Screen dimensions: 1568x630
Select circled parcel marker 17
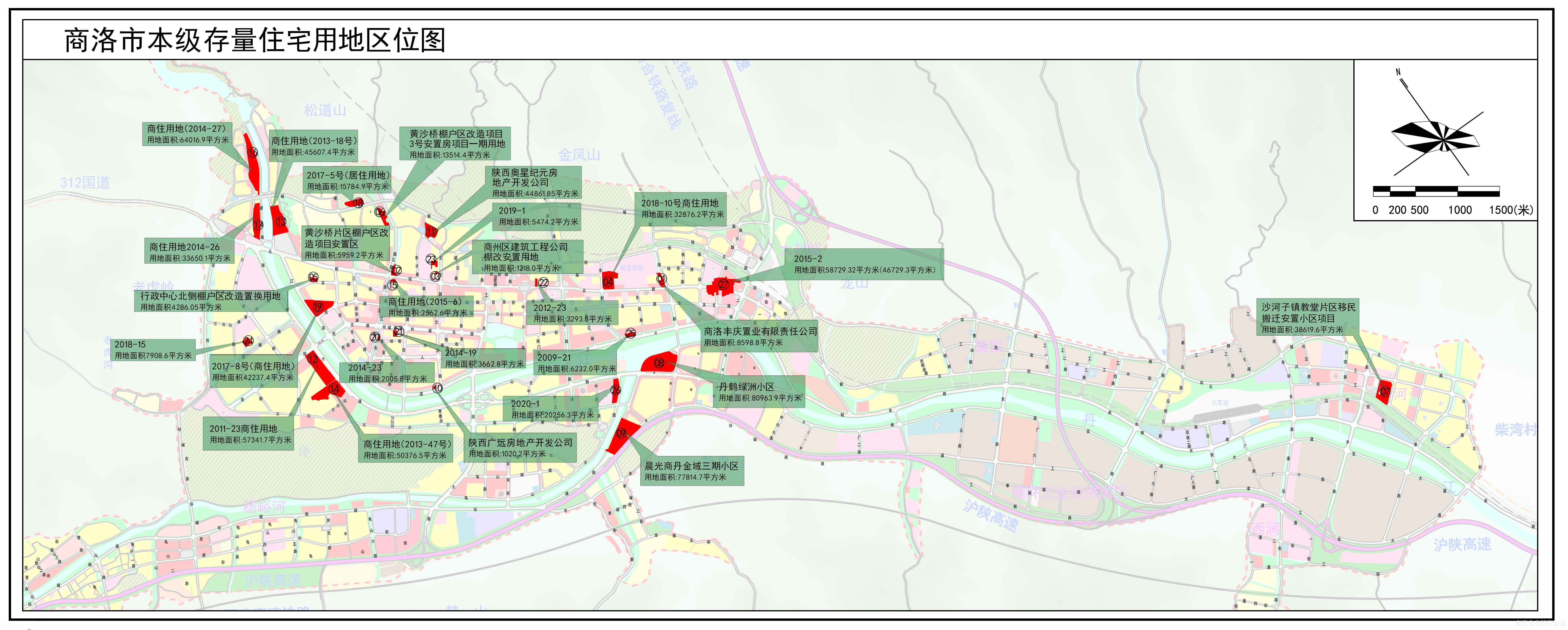pos(258,225)
